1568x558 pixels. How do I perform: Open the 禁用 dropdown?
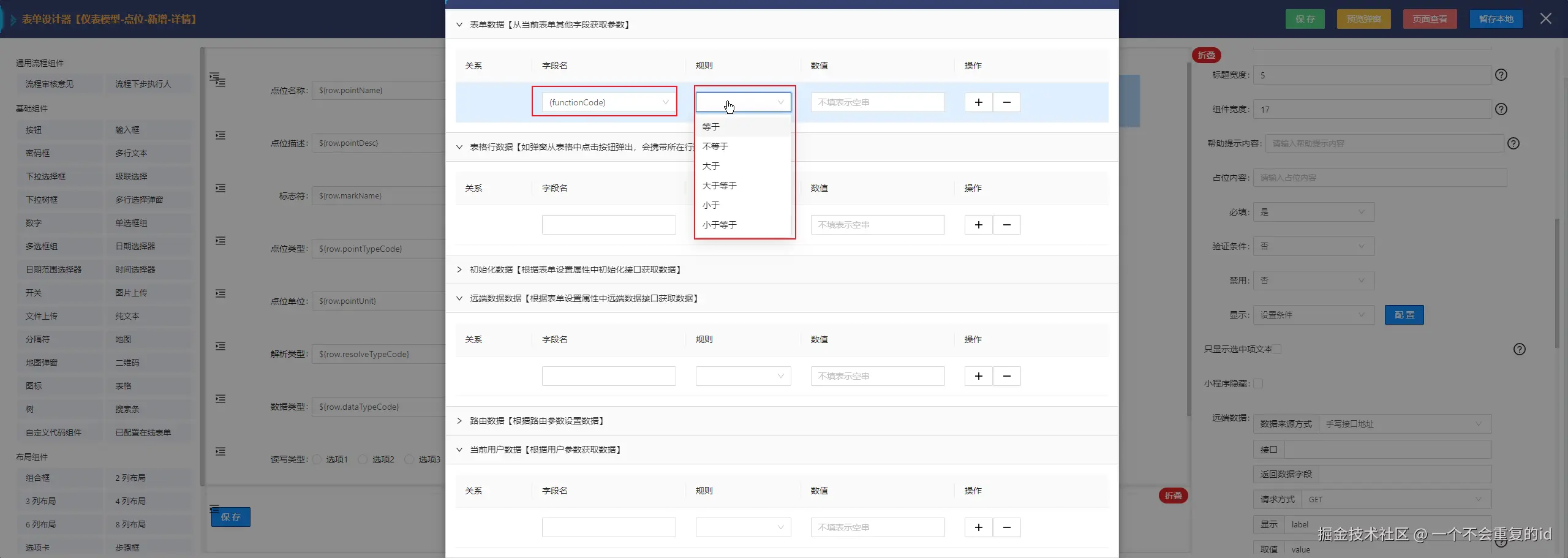[x=1314, y=281]
